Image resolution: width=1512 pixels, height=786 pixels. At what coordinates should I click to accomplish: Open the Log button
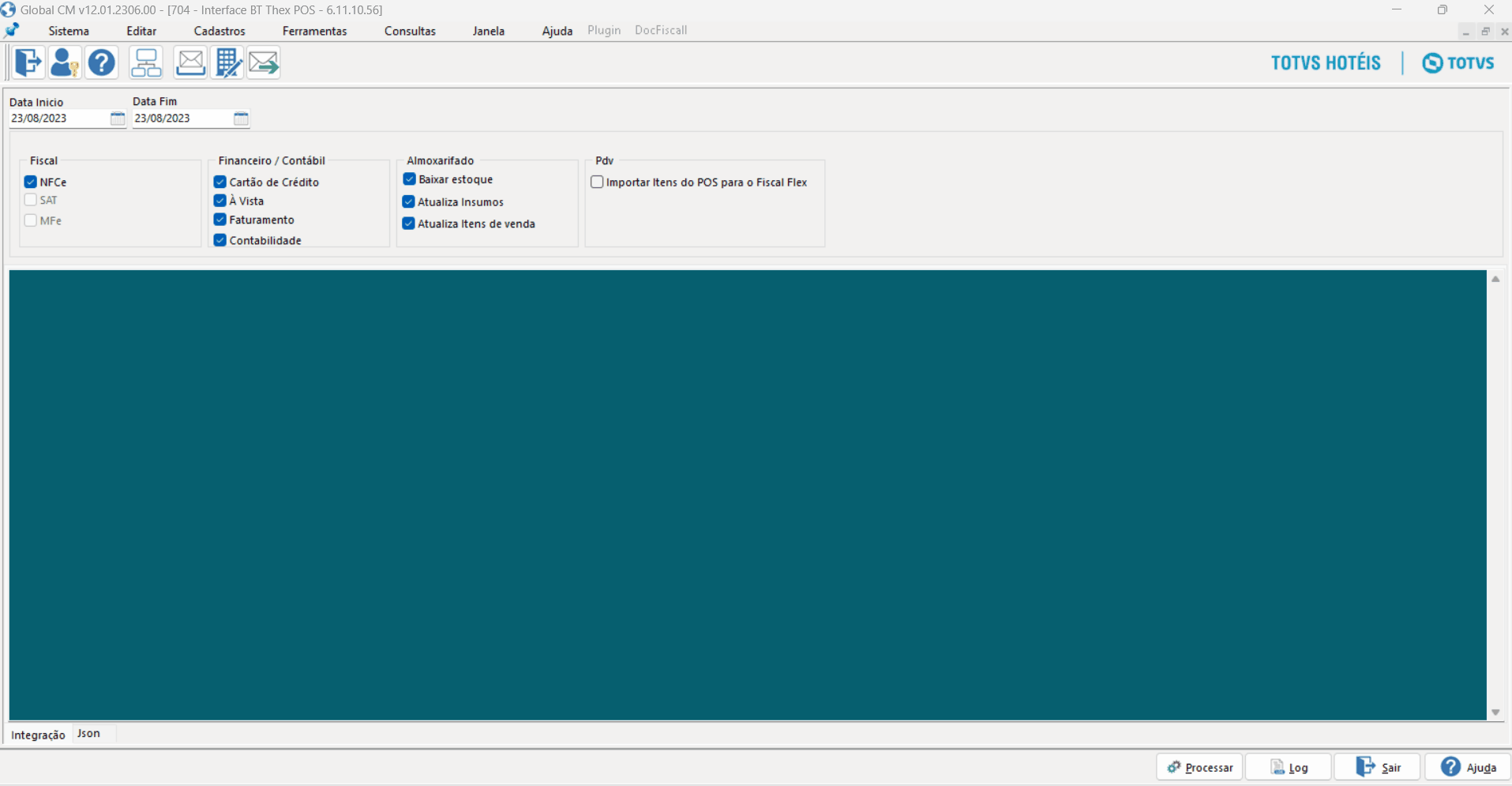click(1289, 767)
